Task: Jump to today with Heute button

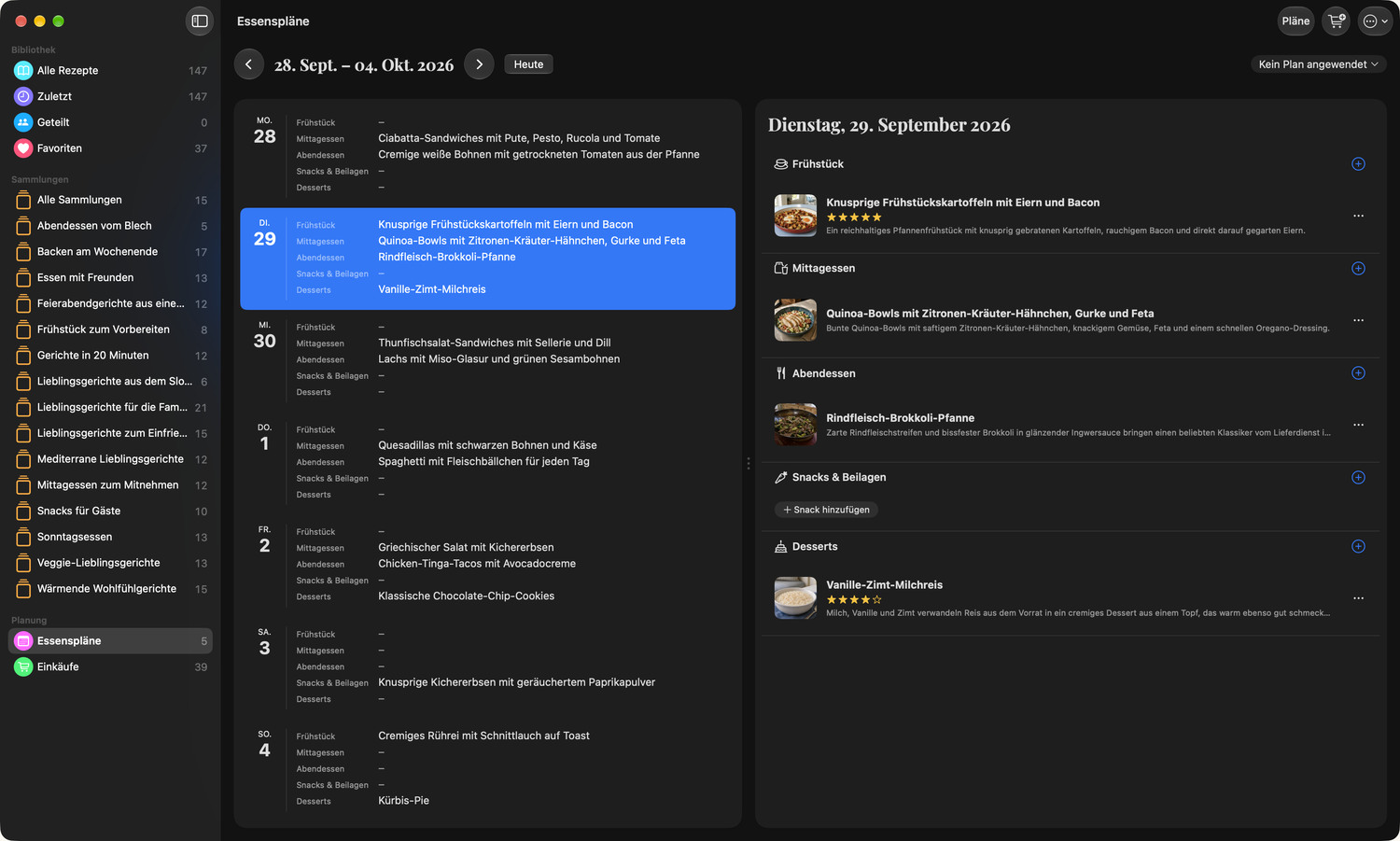Action: 528,64
